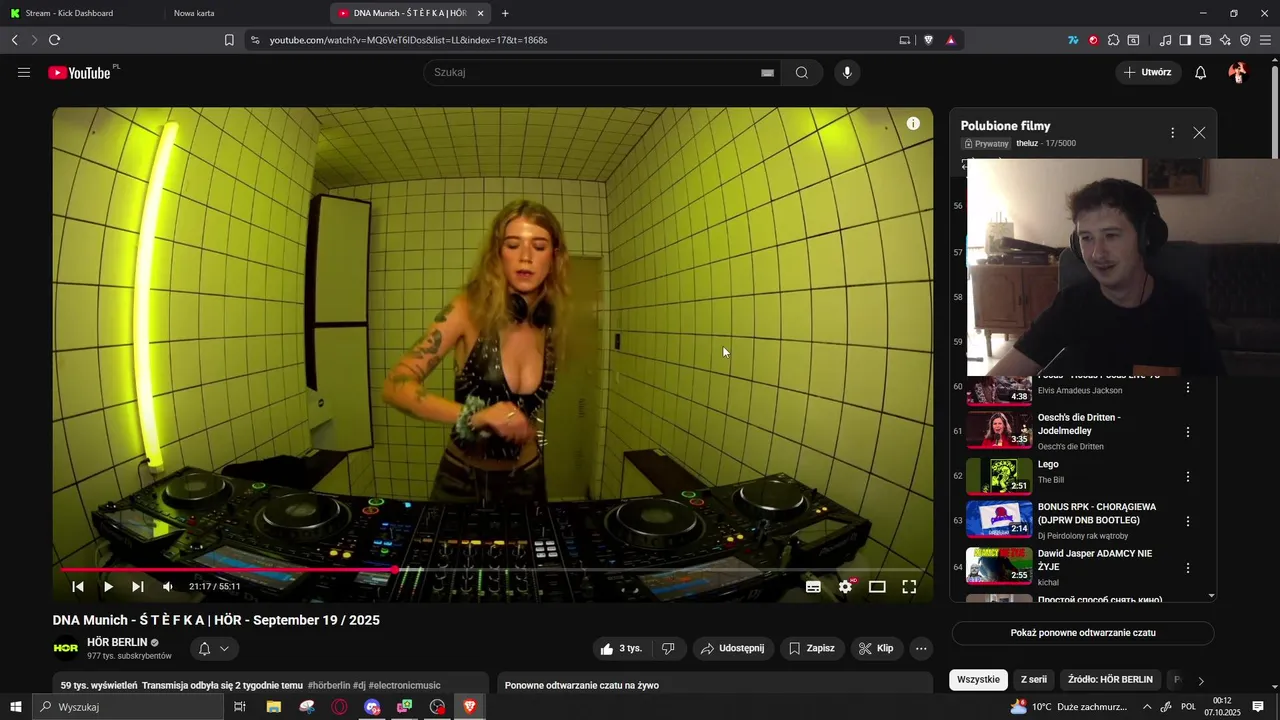Open the HÖR BERLIN channel link
This screenshot has width=1280, height=720.
tap(117, 642)
